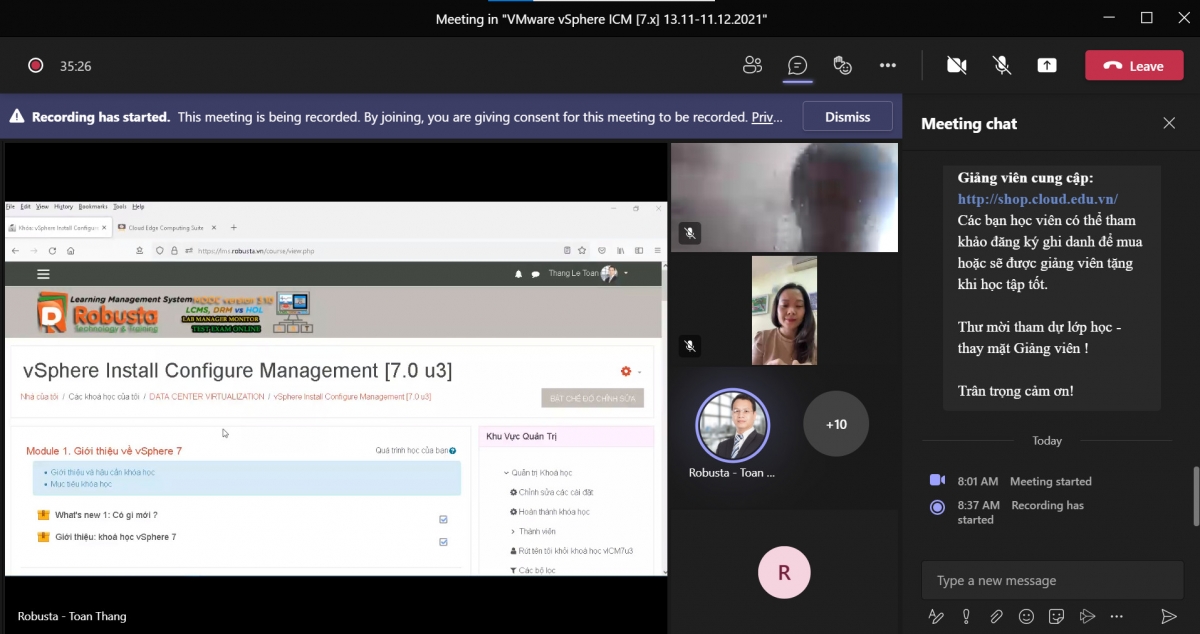
Task: Open a new browser tab with plus
Action: [234, 228]
